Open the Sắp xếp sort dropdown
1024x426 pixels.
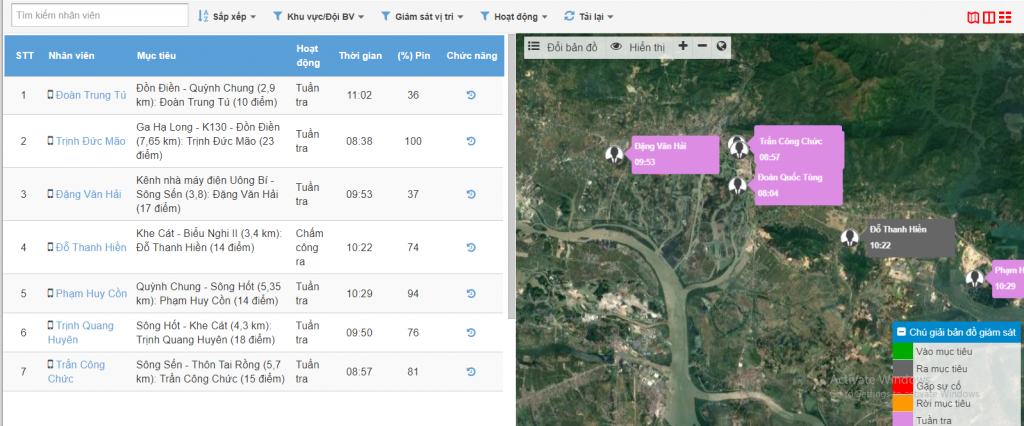[227, 17]
